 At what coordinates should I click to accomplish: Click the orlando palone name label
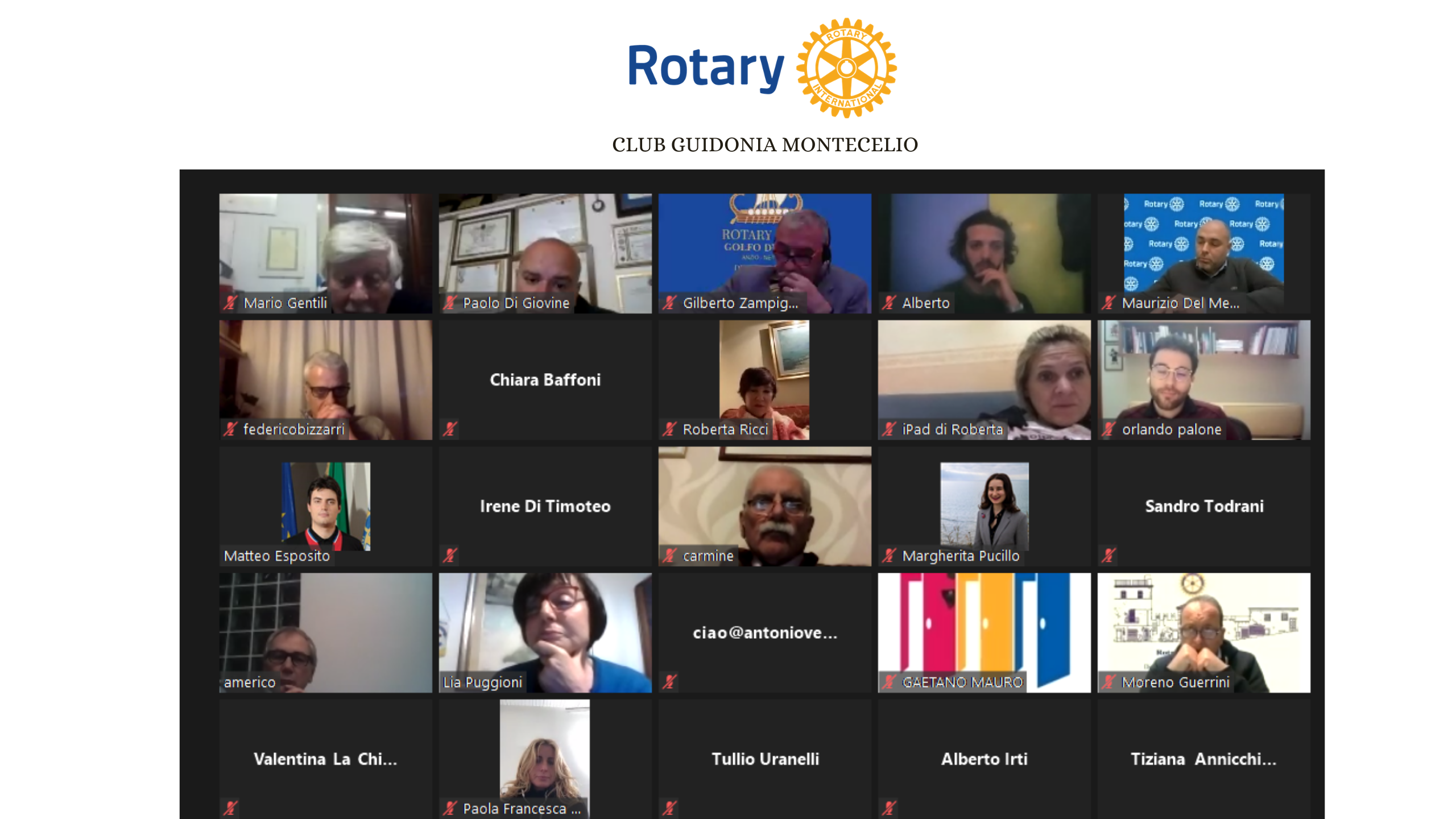coord(1172,429)
